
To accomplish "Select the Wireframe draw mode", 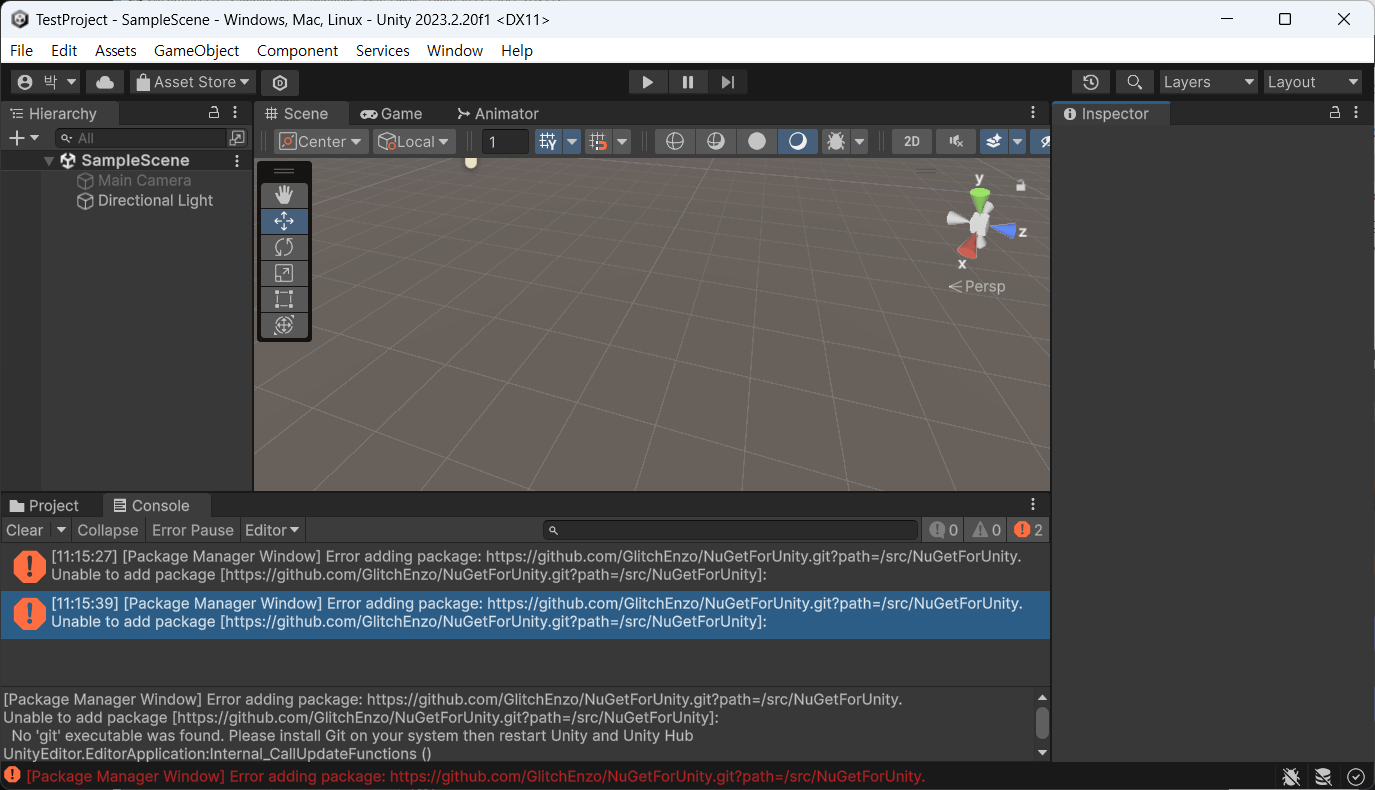I will click(675, 142).
